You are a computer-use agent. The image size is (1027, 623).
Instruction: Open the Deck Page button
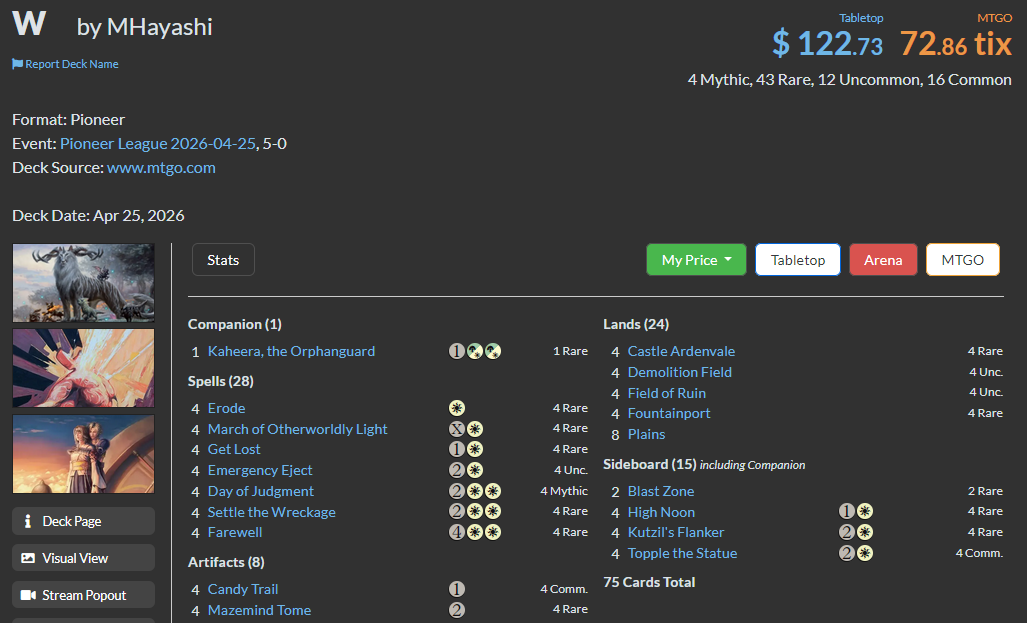[83, 521]
